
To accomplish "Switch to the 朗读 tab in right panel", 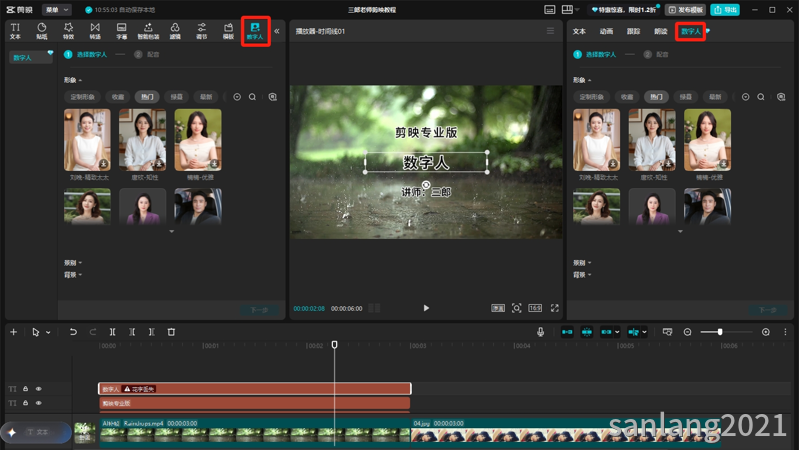I will click(x=661, y=31).
